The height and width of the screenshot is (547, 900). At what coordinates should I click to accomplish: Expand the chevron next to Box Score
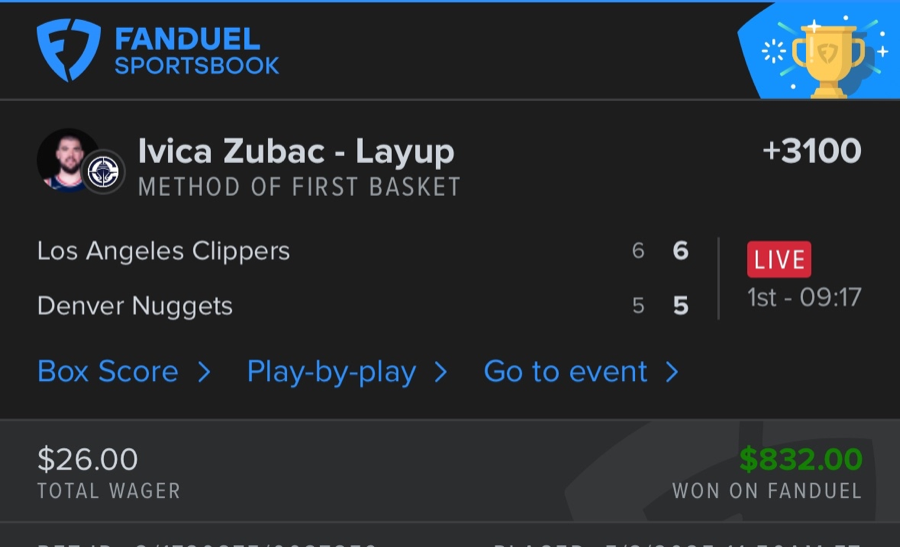(204, 372)
